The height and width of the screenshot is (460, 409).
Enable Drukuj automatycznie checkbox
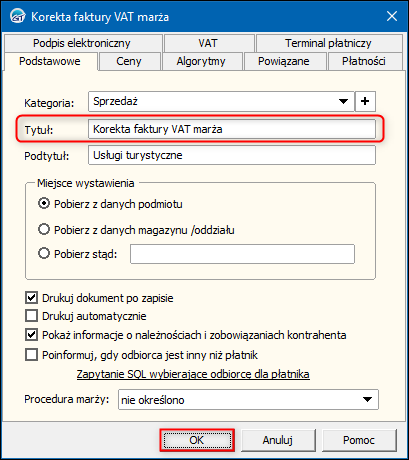coord(31,315)
